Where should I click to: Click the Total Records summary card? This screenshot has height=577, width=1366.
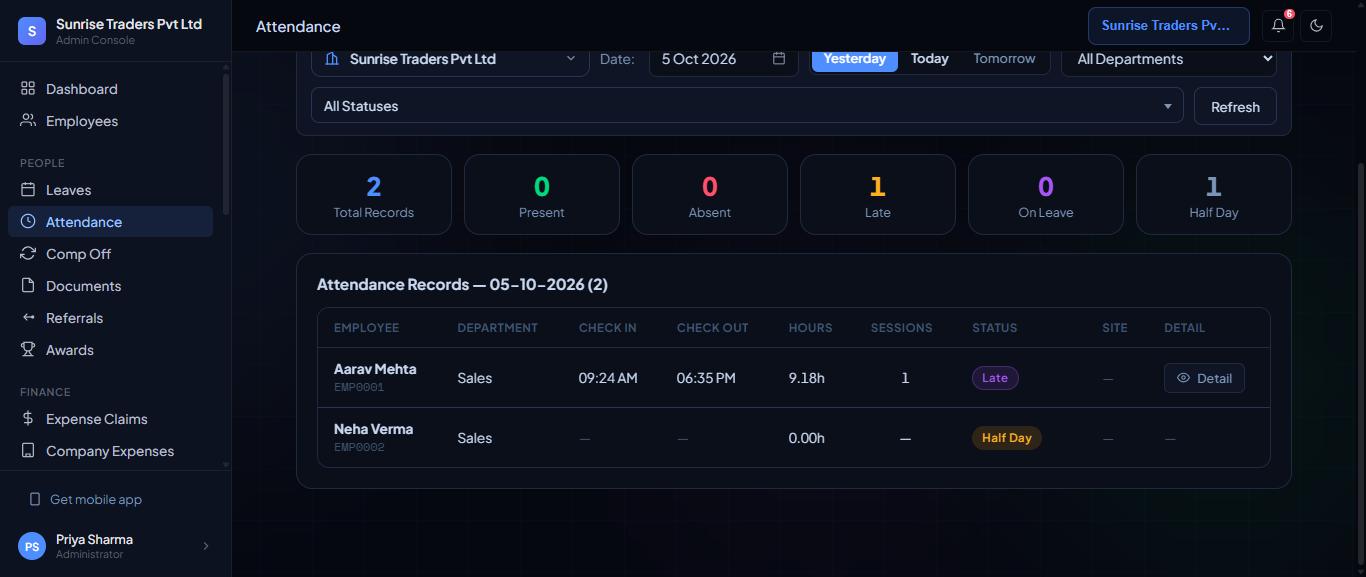coord(374,195)
